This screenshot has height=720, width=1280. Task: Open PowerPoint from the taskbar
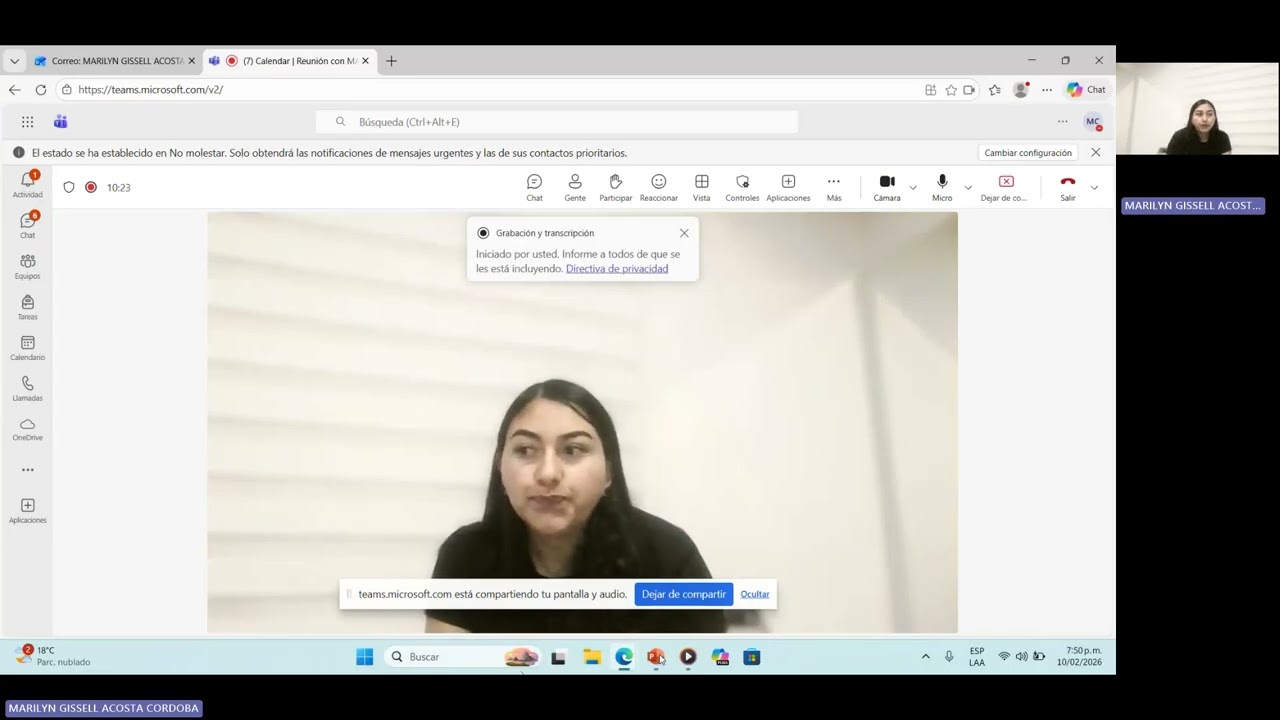pyautogui.click(x=656, y=657)
